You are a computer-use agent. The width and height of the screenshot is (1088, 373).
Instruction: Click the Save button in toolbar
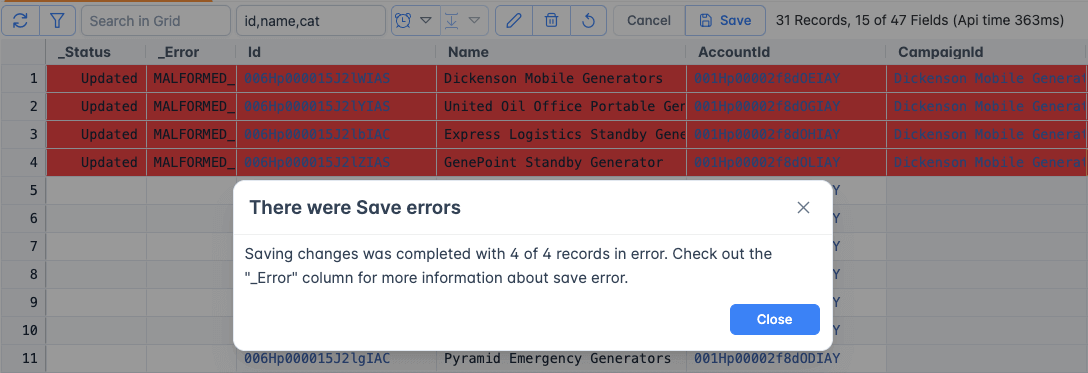pos(725,21)
